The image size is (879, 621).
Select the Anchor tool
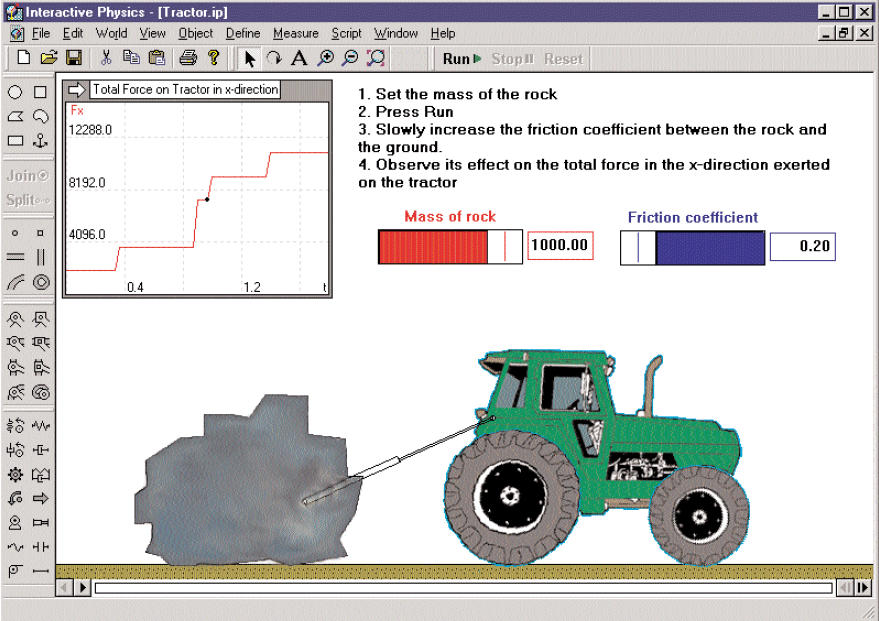click(41, 141)
